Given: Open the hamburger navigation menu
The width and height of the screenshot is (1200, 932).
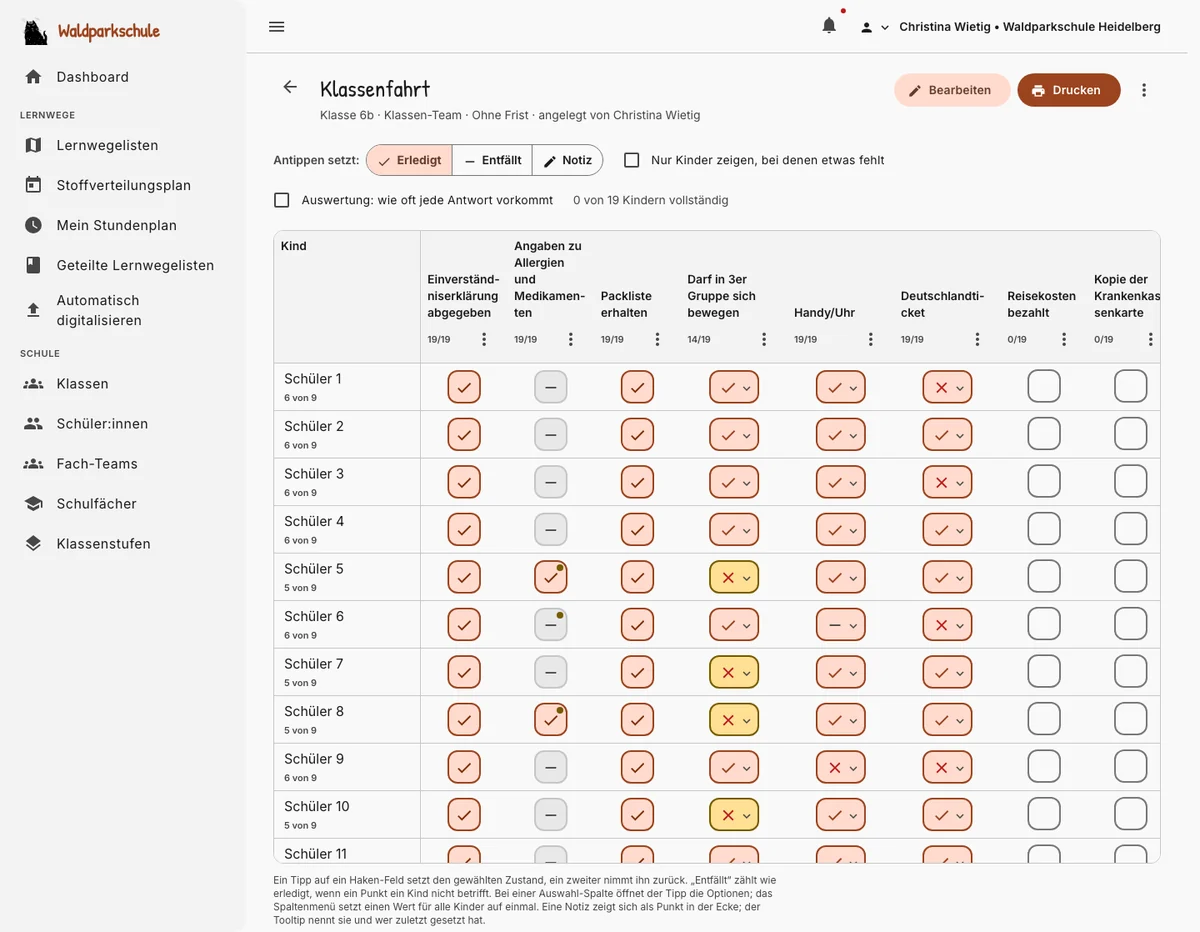Looking at the screenshot, I should 277,27.
